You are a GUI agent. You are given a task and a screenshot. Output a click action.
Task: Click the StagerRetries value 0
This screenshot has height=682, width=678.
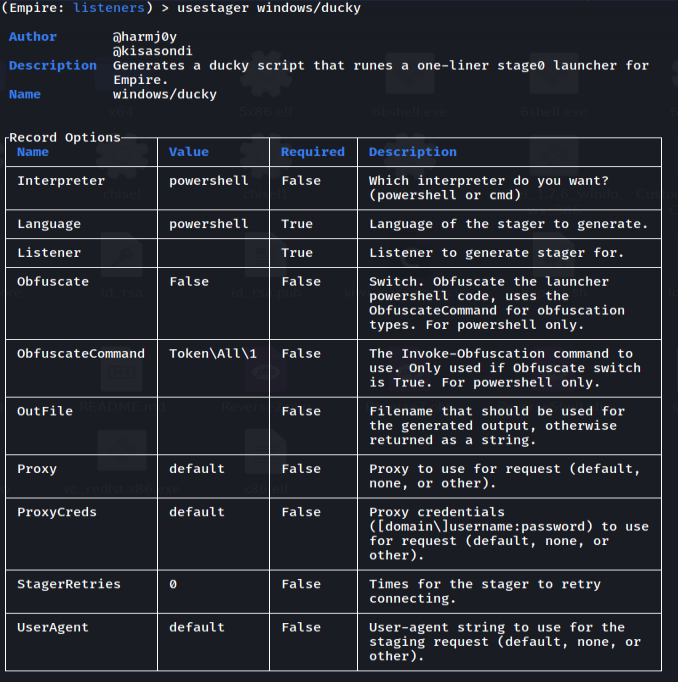click(173, 584)
